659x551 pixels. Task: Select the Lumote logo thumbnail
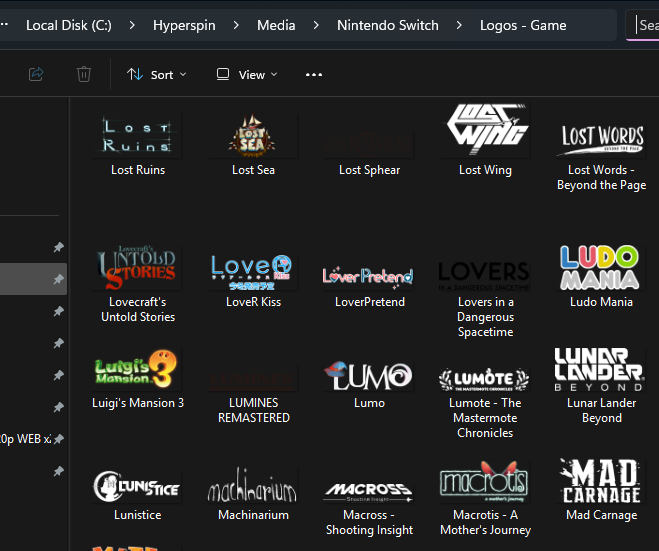[485, 379]
